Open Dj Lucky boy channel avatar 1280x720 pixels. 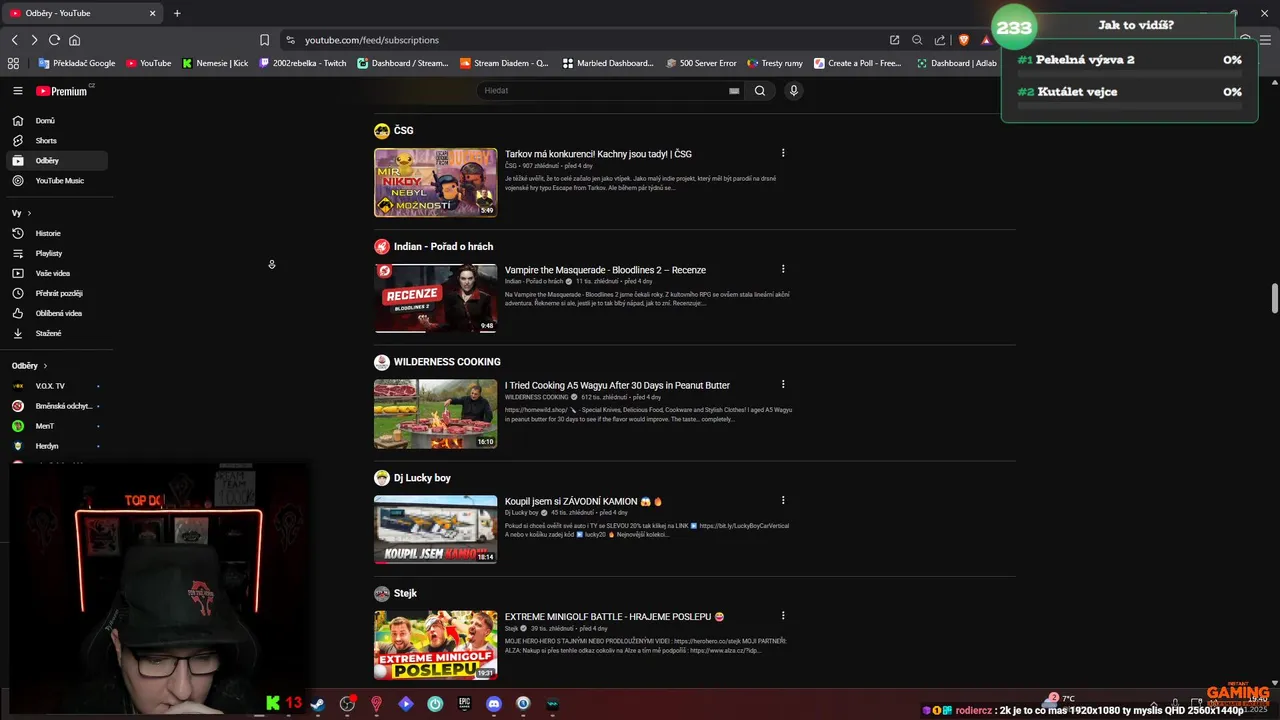[x=382, y=478]
